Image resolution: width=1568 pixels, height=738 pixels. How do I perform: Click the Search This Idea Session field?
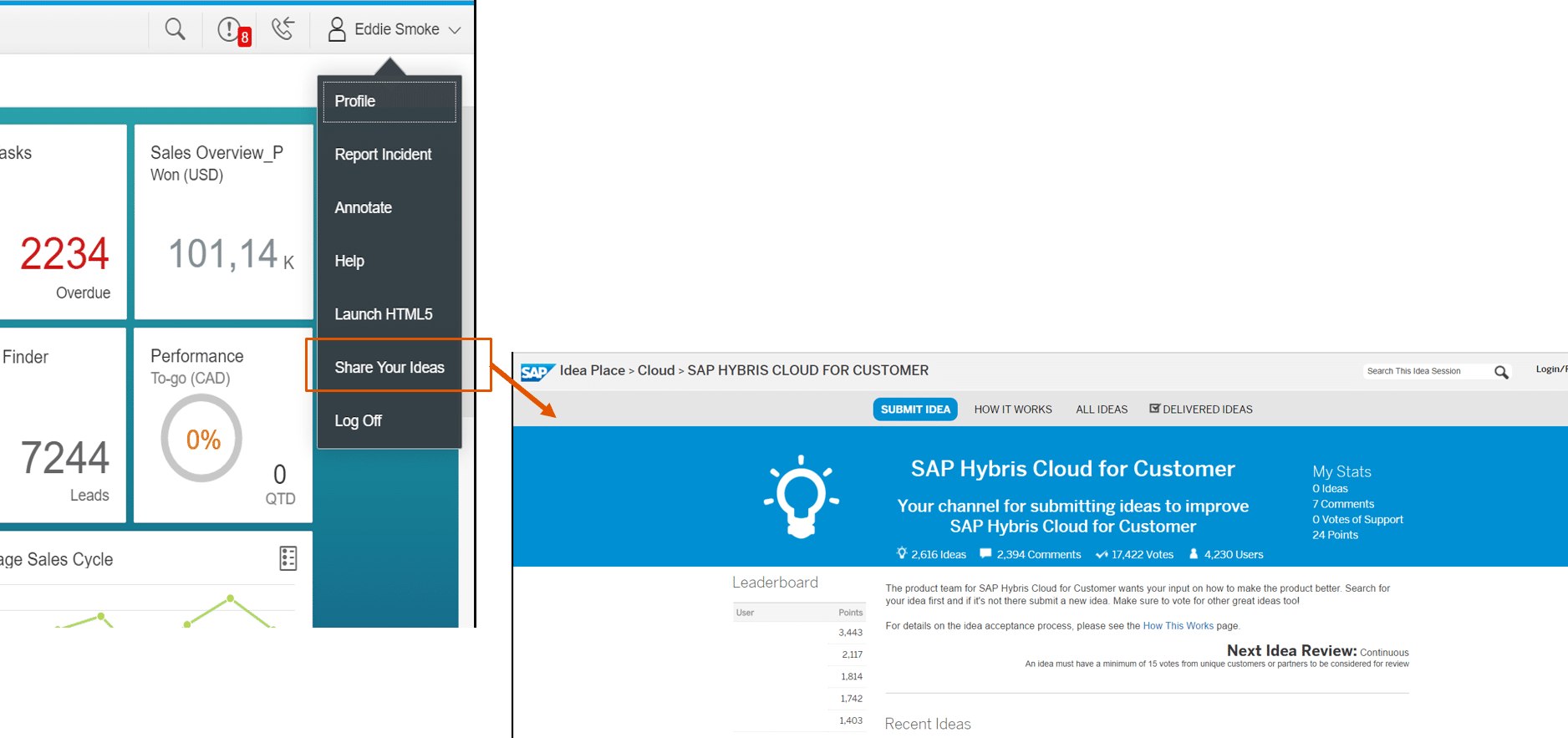(x=1424, y=371)
